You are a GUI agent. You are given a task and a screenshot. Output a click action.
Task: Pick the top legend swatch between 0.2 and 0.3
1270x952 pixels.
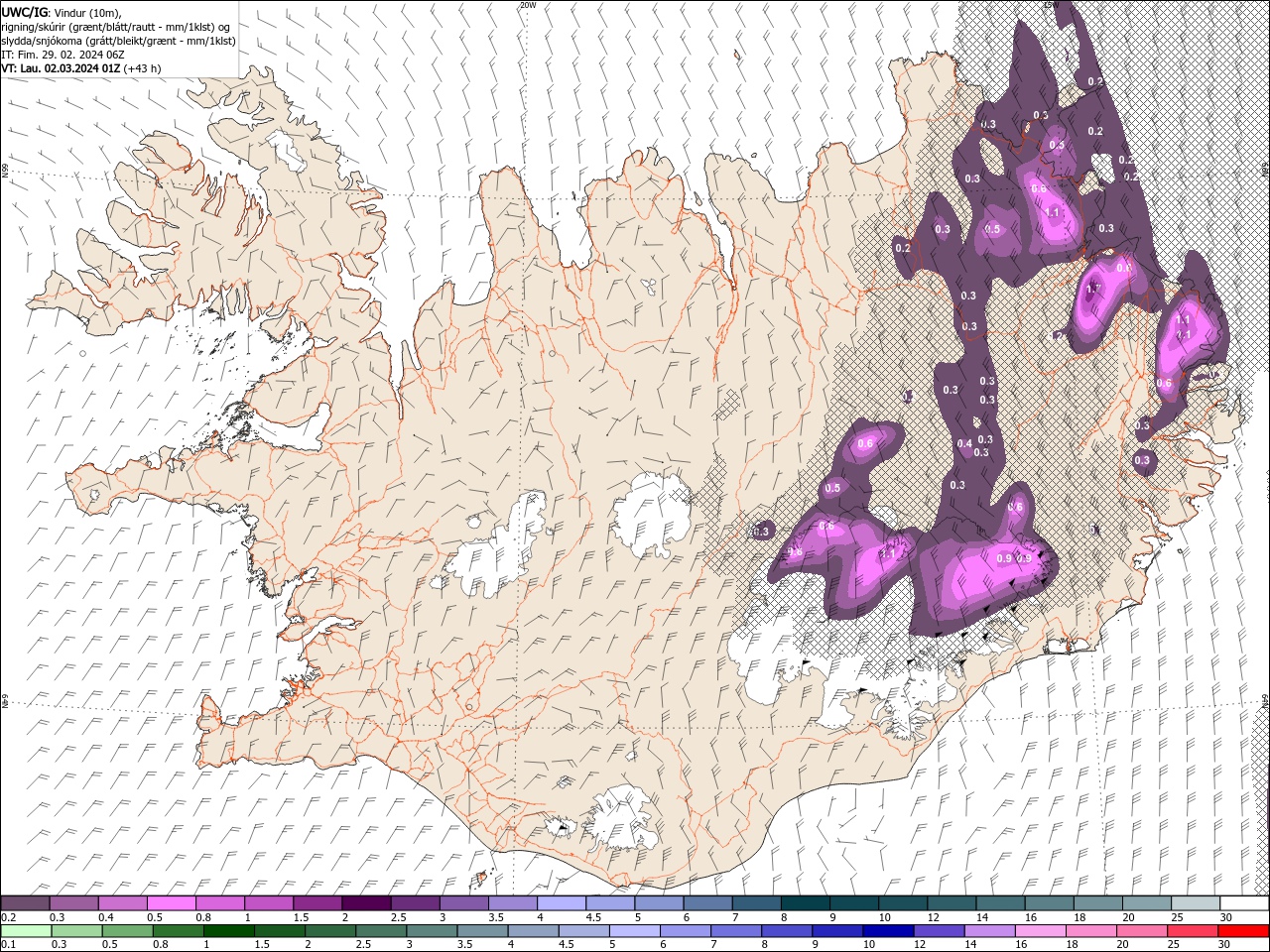tap(25, 903)
